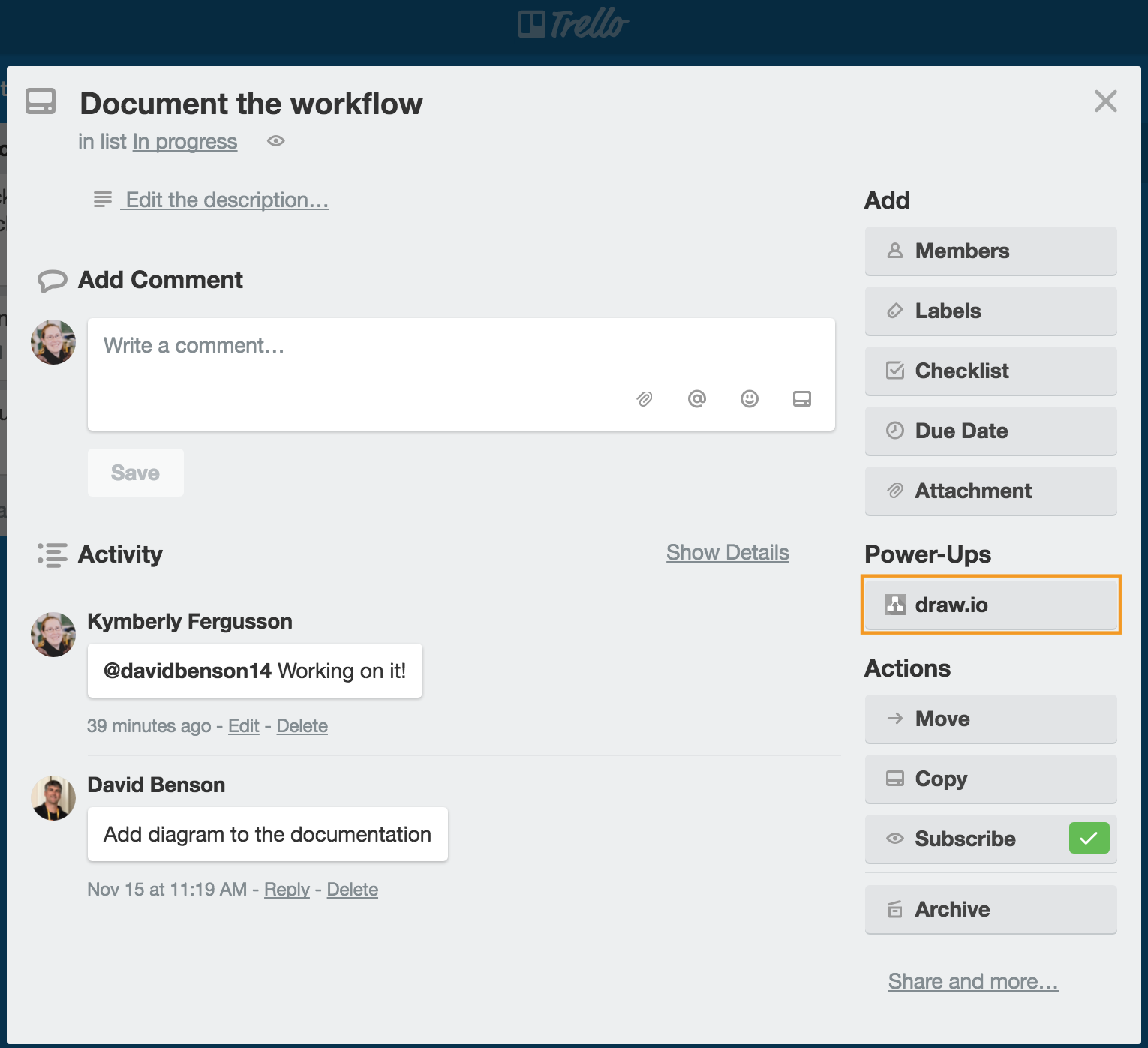Click the Move action
The height and width of the screenshot is (1048, 1148).
990,719
